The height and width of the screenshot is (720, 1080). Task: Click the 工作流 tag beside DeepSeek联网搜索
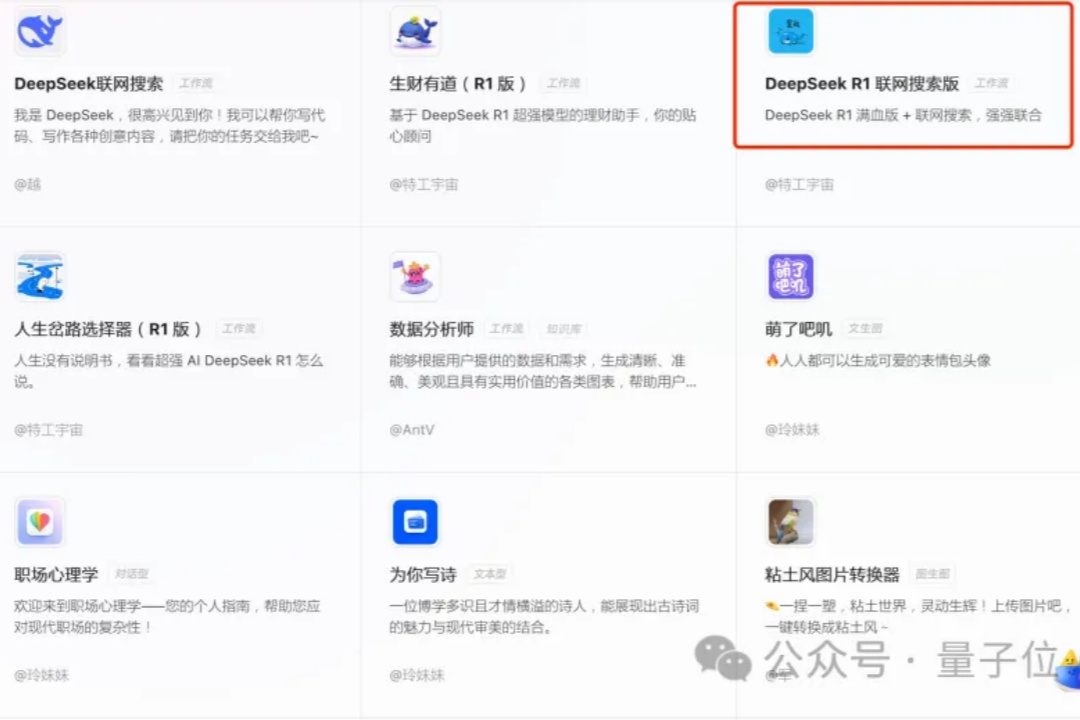pos(196,83)
